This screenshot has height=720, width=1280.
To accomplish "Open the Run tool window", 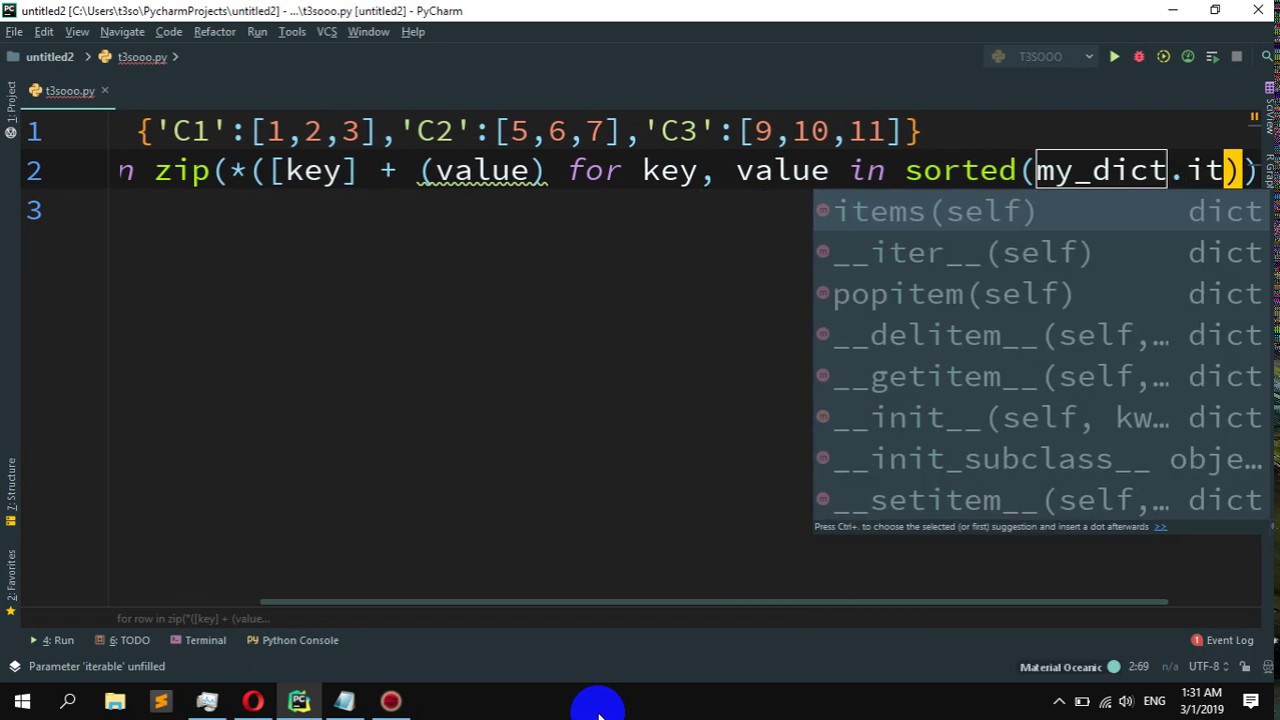I will [x=52, y=640].
